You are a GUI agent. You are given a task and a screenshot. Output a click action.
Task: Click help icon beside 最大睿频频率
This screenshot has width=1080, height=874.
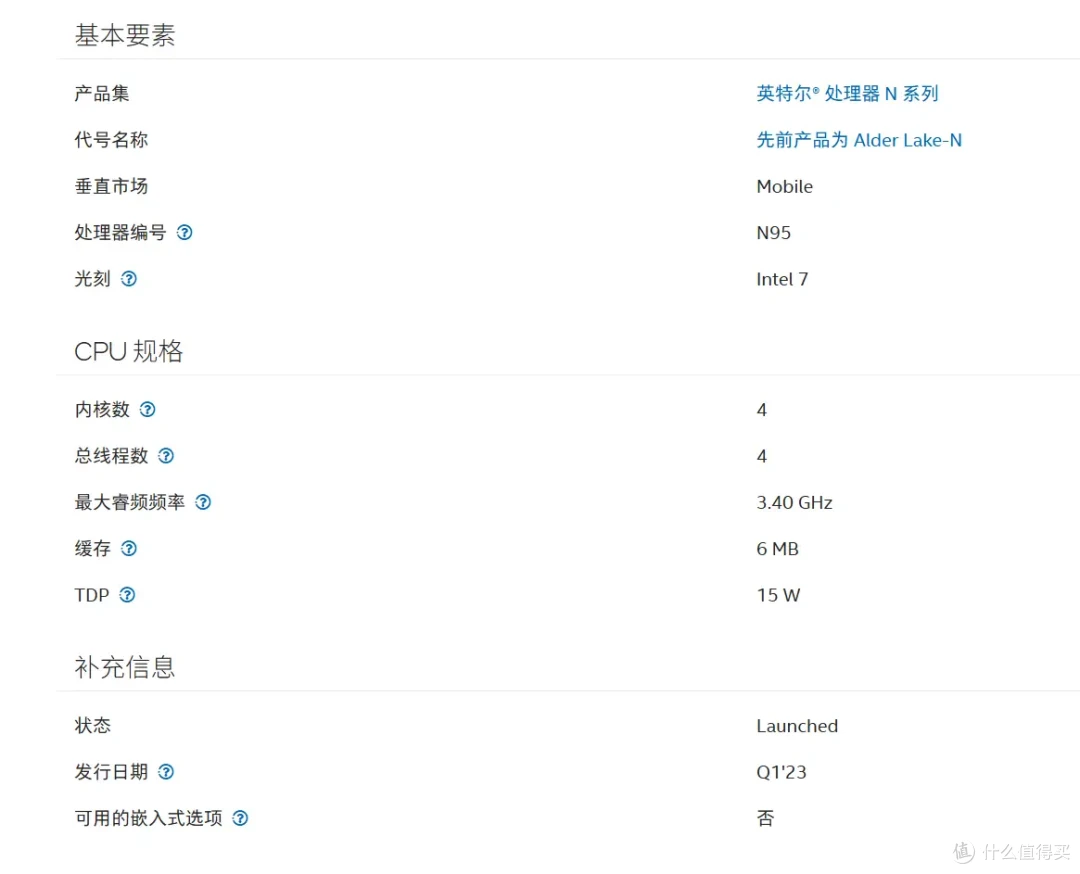coord(203,502)
